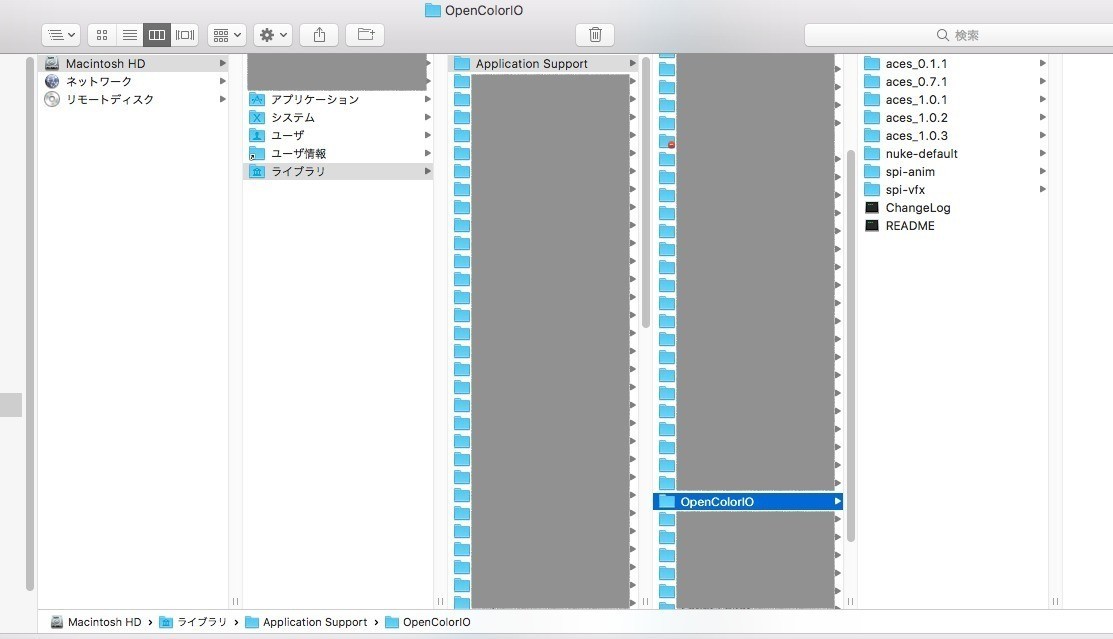Open the アプリケーション folder
Screen dimensions: 1113x639
pos(339,99)
